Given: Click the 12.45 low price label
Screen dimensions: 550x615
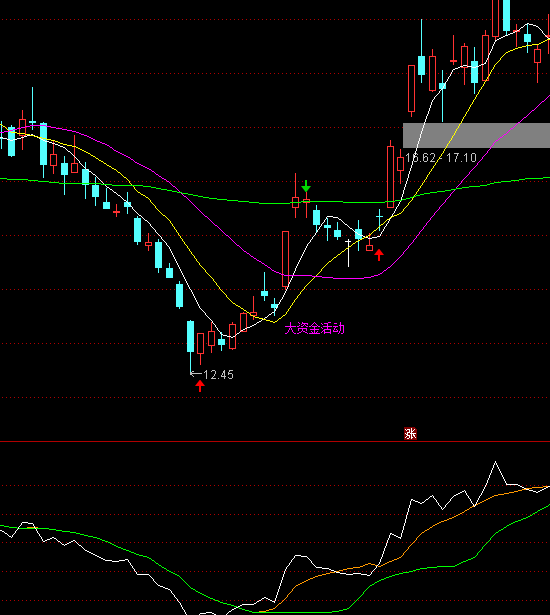Looking at the screenshot, I should [x=219, y=375].
